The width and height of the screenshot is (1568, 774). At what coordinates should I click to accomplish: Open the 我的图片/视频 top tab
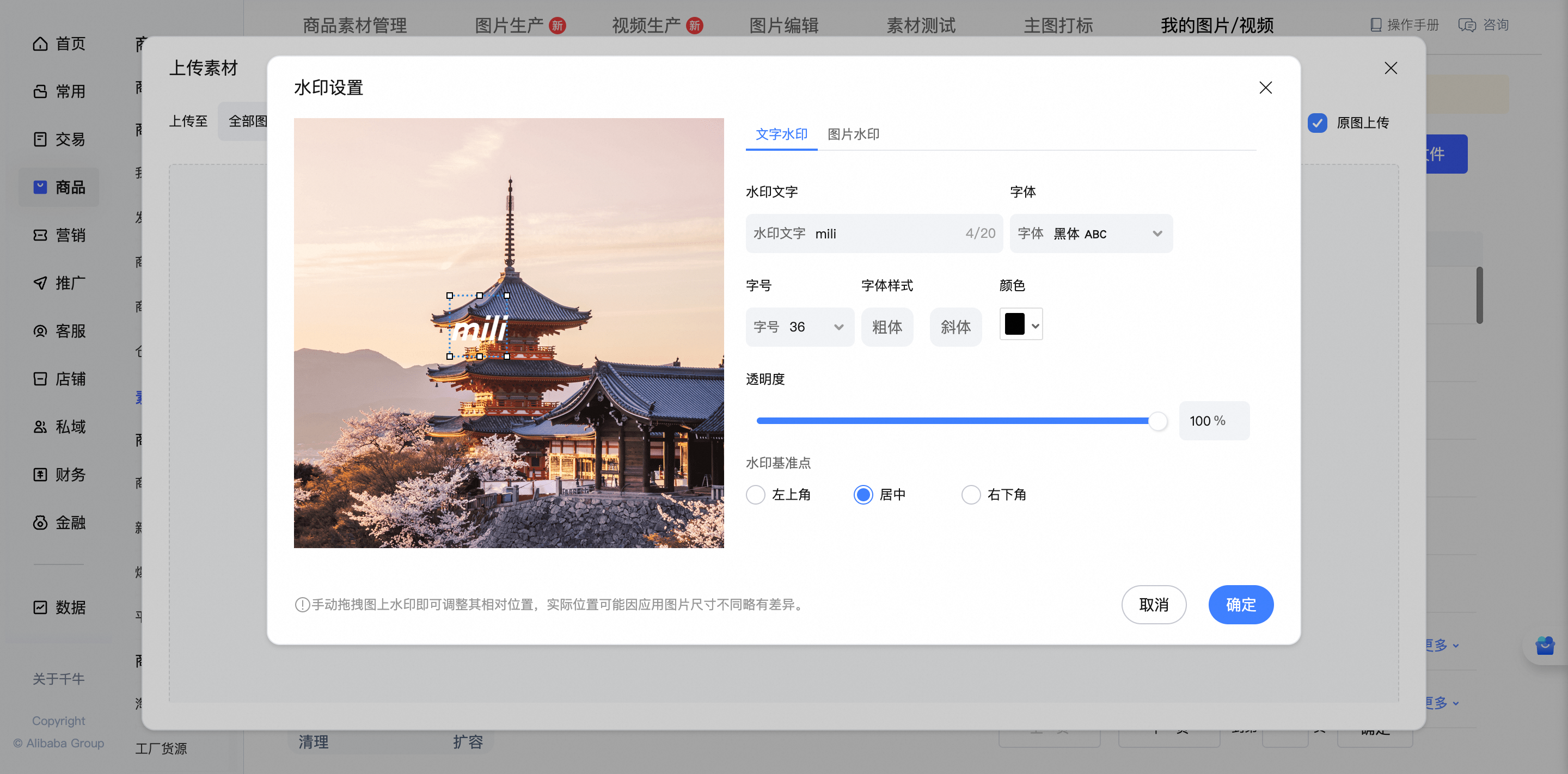[1217, 26]
